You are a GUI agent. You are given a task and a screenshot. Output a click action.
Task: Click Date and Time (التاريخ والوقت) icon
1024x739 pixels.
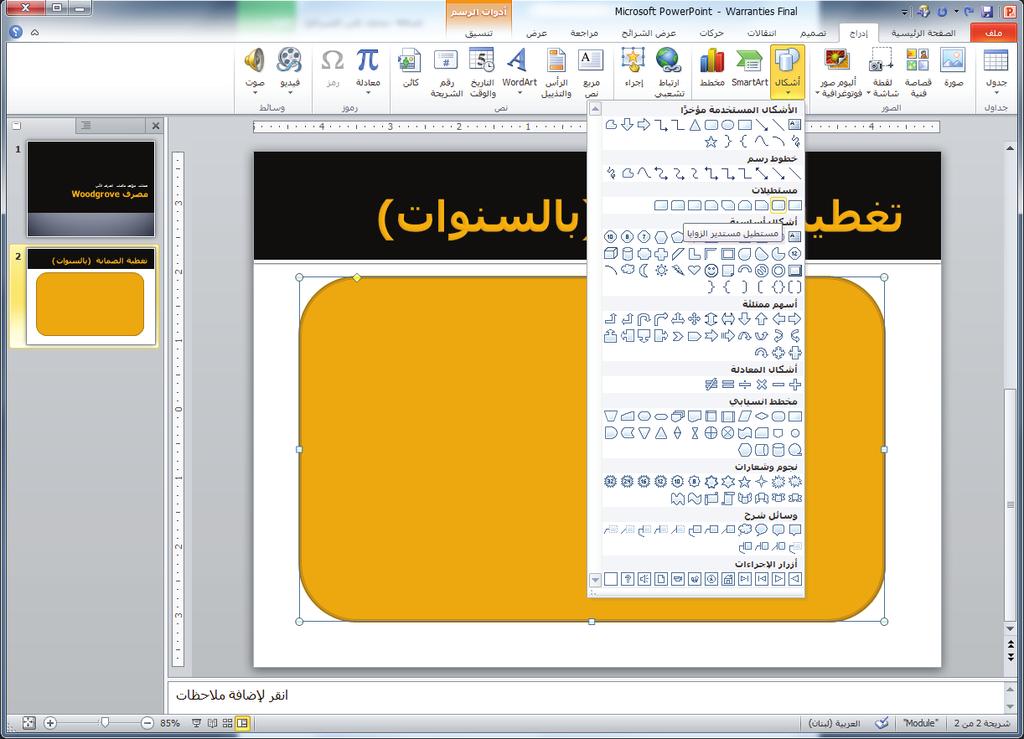482,72
